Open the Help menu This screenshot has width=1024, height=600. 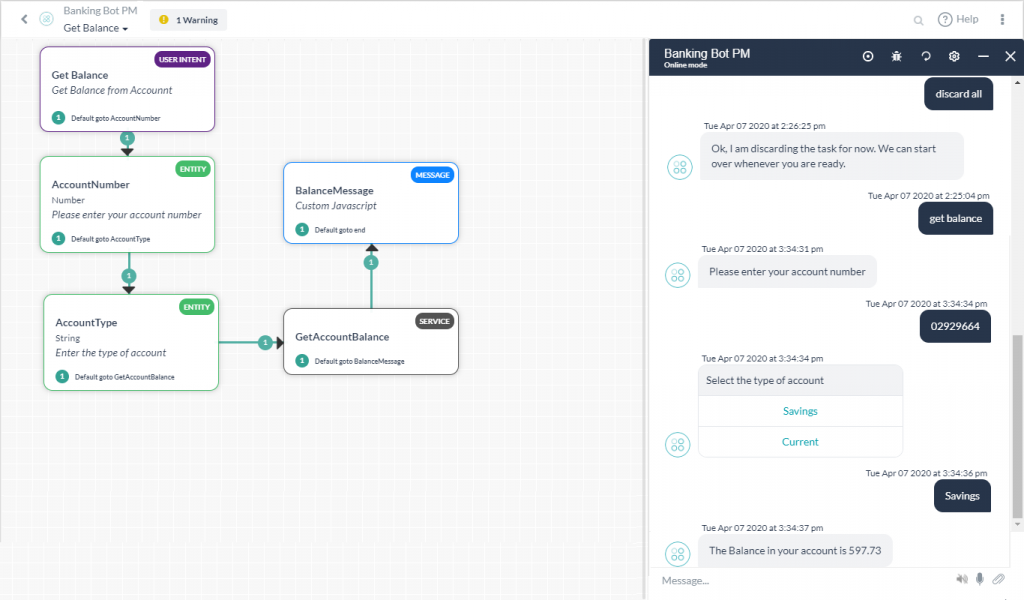click(x=957, y=19)
